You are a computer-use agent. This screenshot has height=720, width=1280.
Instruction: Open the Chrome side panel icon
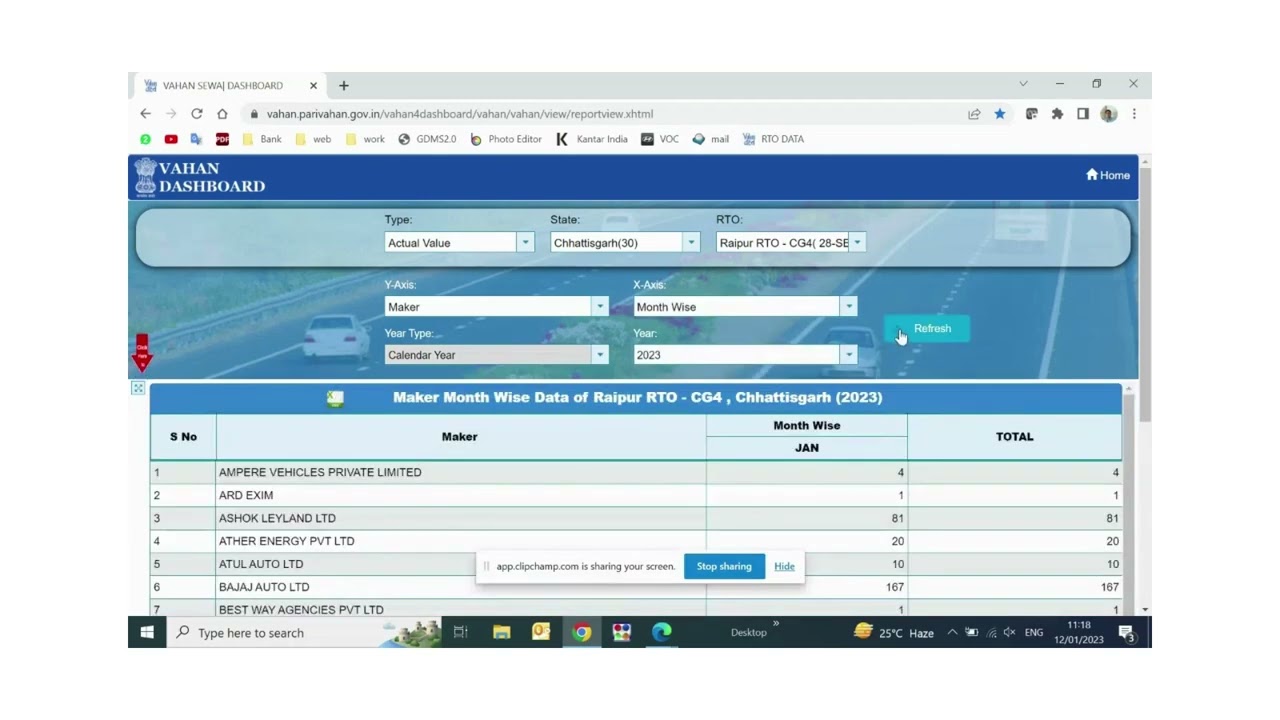[x=1083, y=114]
